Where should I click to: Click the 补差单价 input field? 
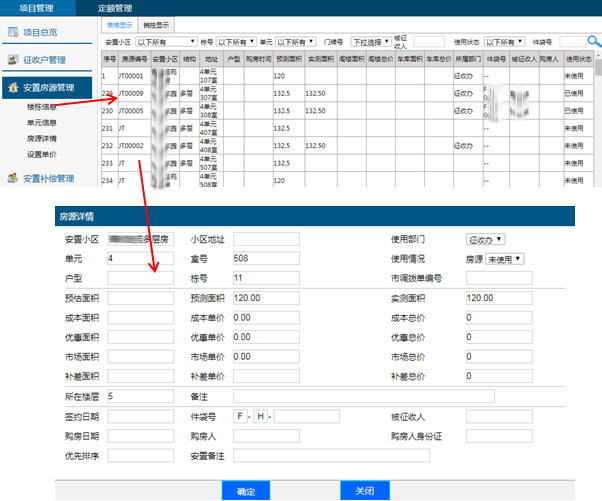[x=266, y=376]
